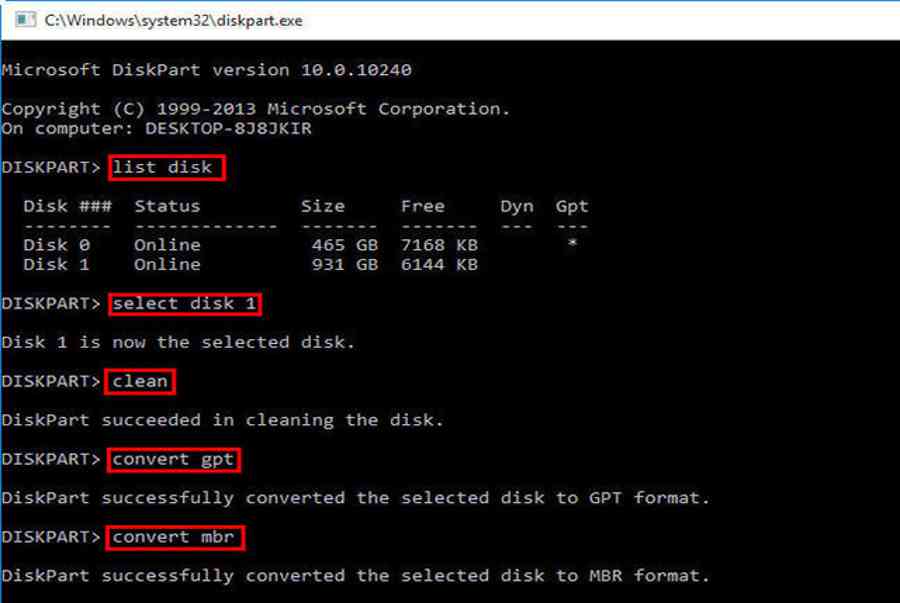Click the diskpart.exe window icon
The width and height of the screenshot is (900, 603).
coord(25,20)
